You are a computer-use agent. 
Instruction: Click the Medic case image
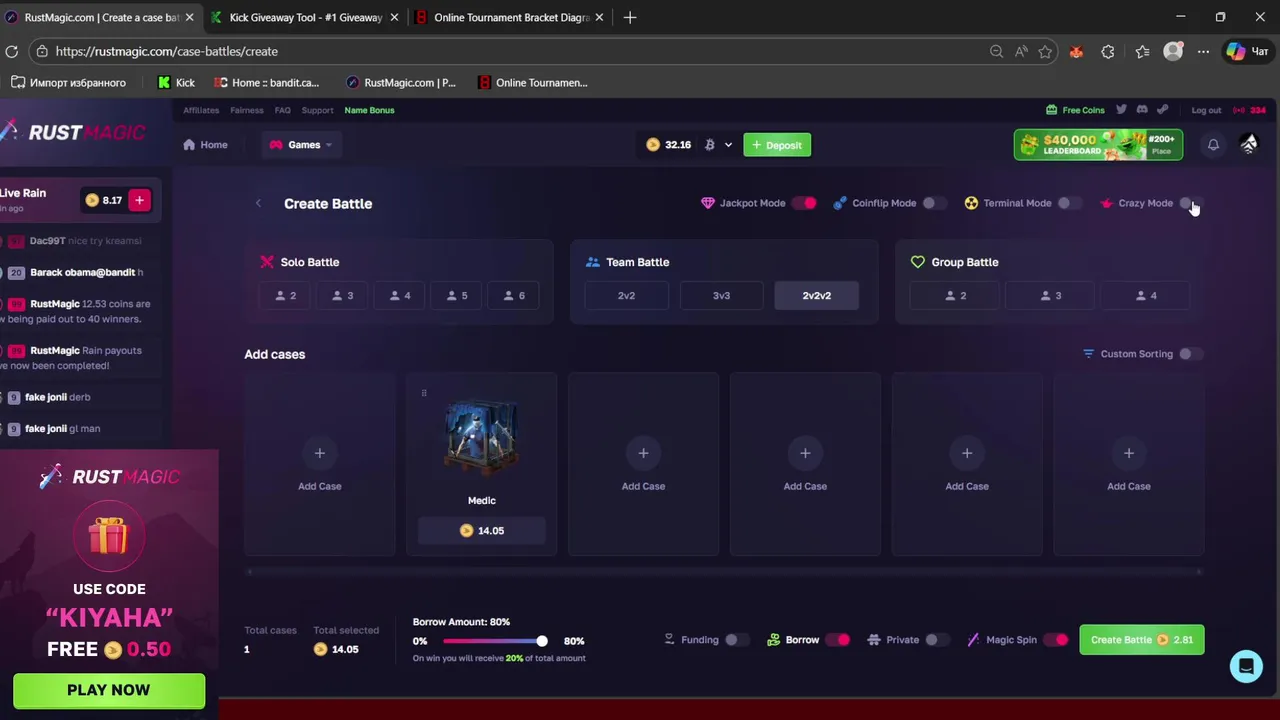pos(482,438)
